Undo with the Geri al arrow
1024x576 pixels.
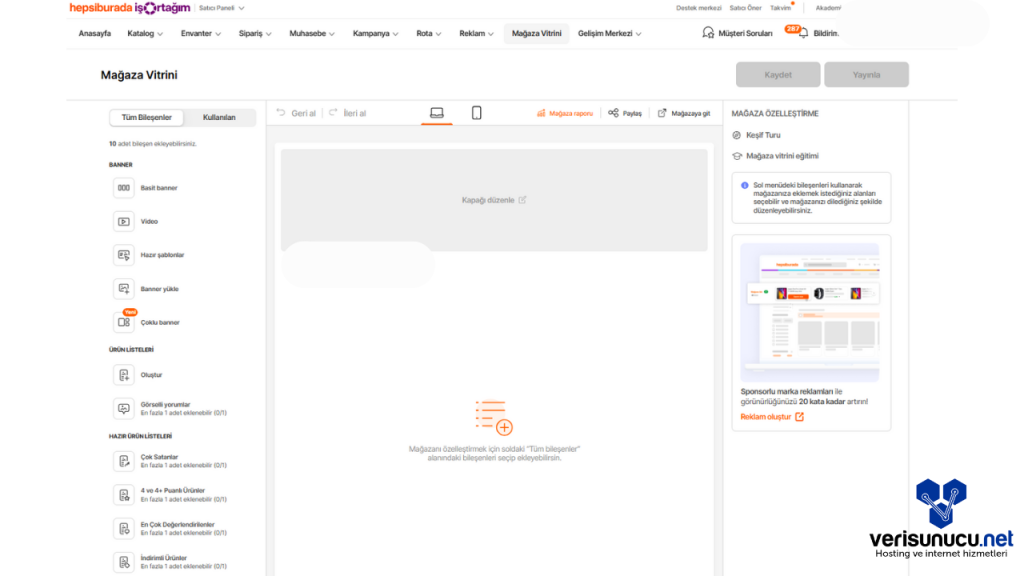(x=281, y=112)
